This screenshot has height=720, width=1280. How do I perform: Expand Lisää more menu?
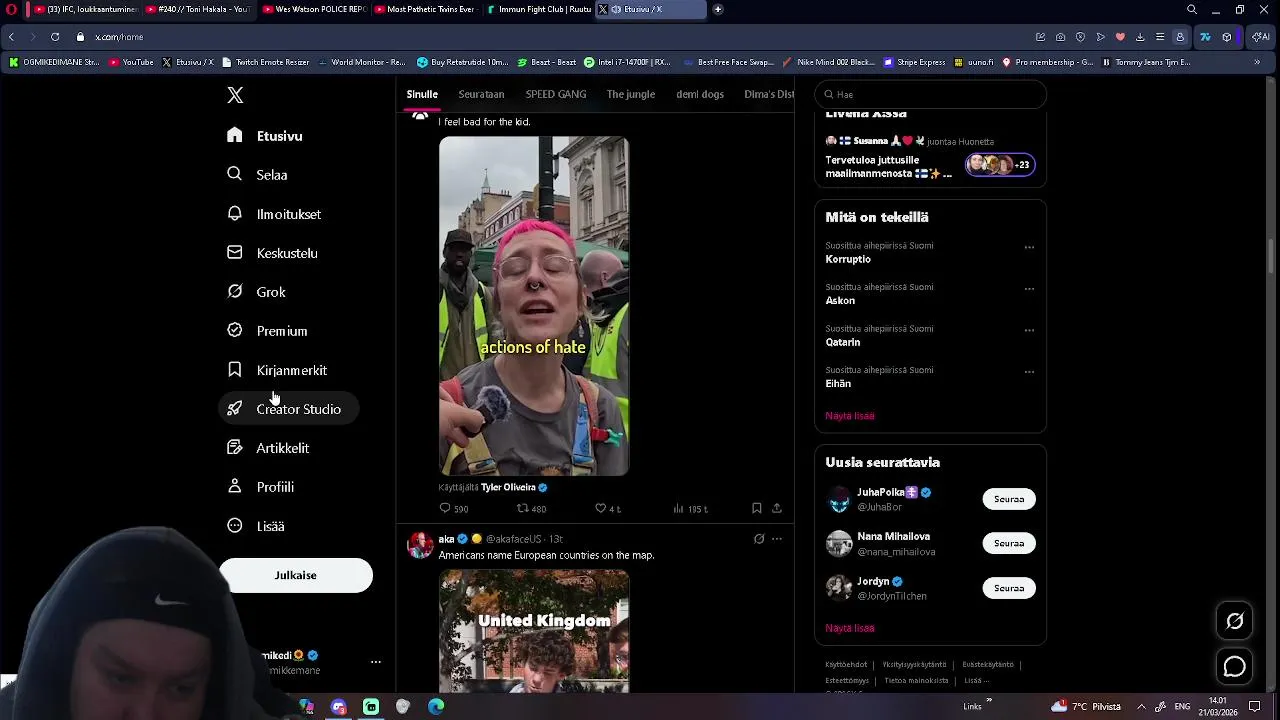(x=256, y=526)
